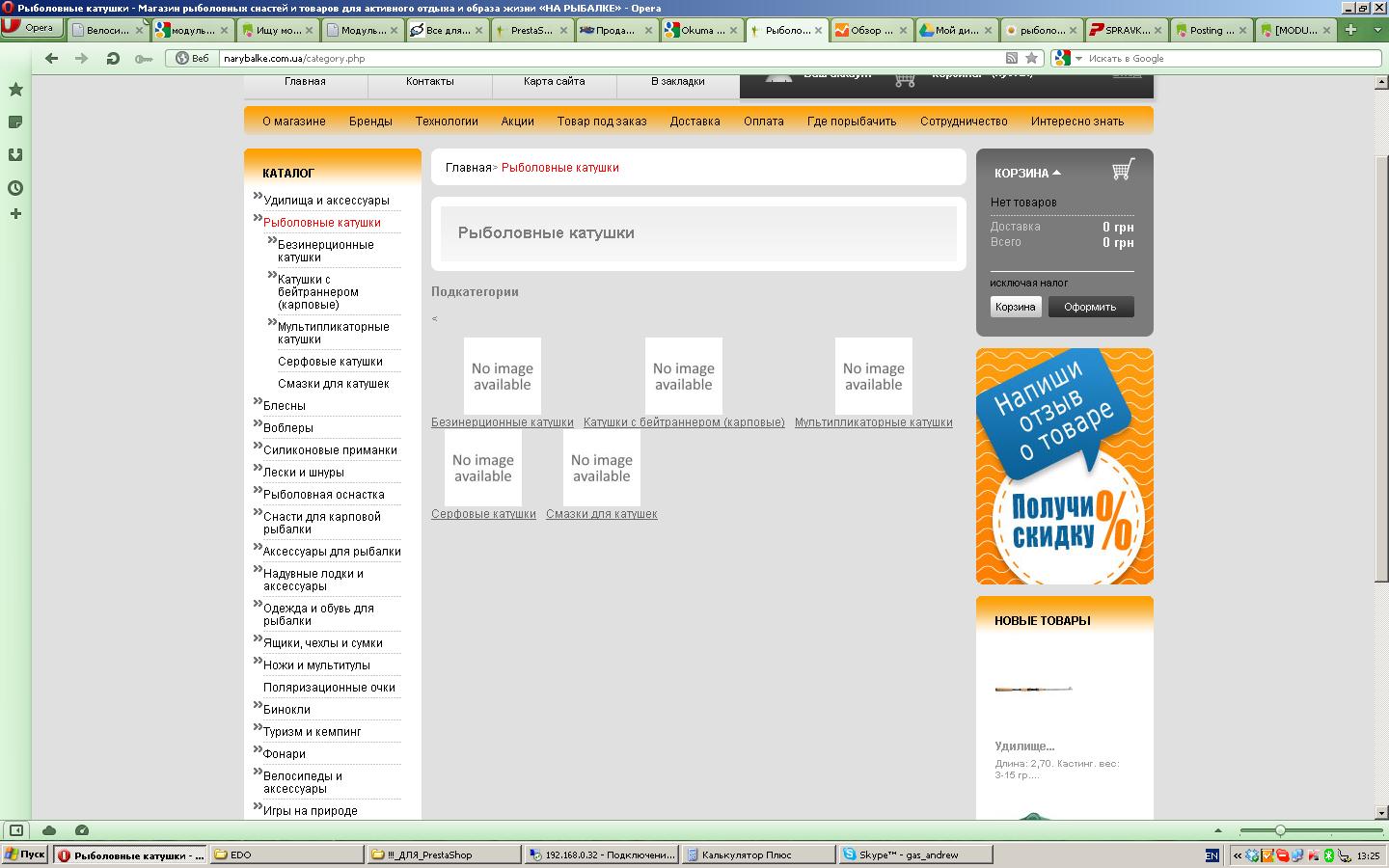Screen dimensions: 1389x868
Task: Click the 'Корзина' button
Action: pyautogui.click(x=1016, y=307)
